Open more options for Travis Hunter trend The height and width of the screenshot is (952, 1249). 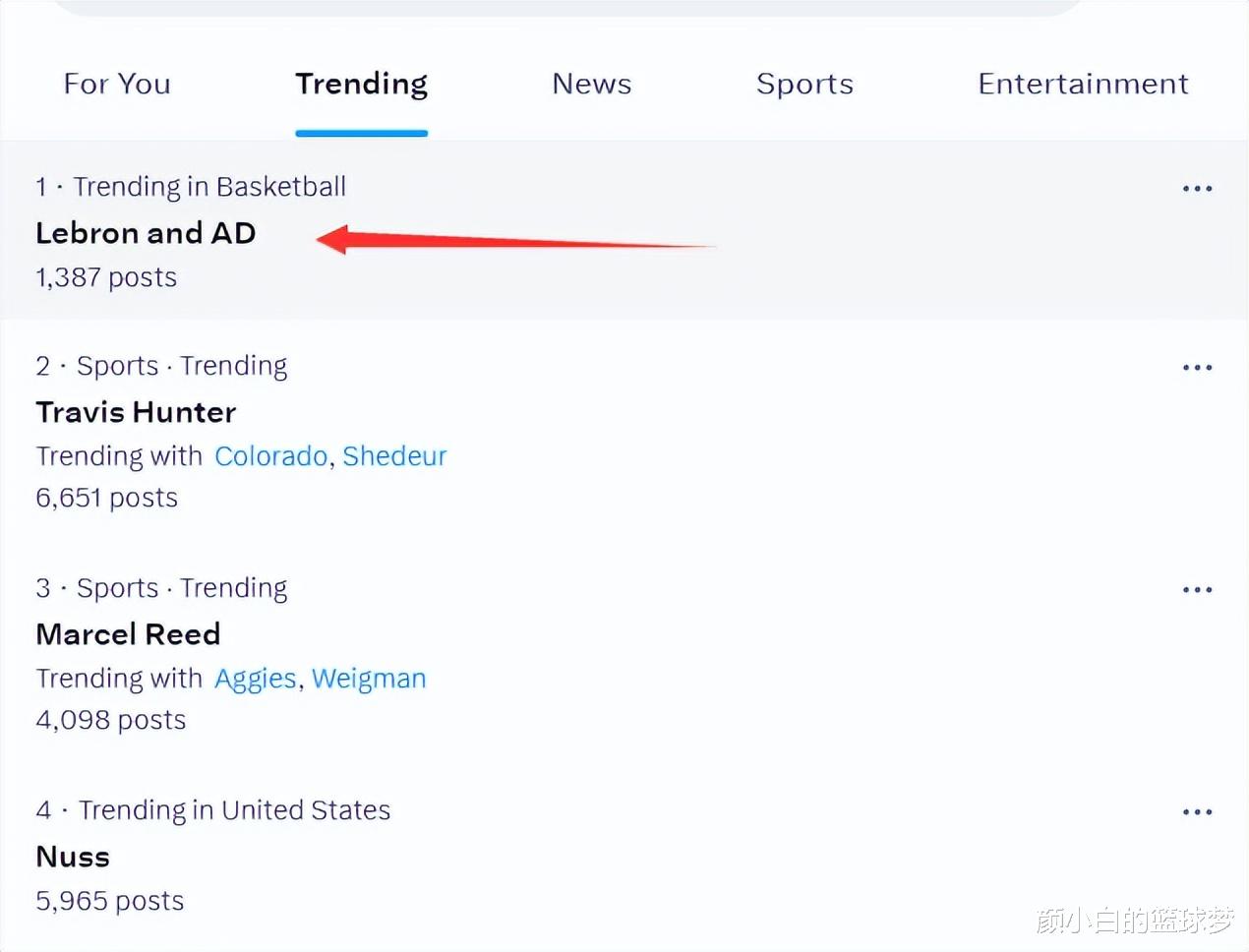pyautogui.click(x=1197, y=367)
